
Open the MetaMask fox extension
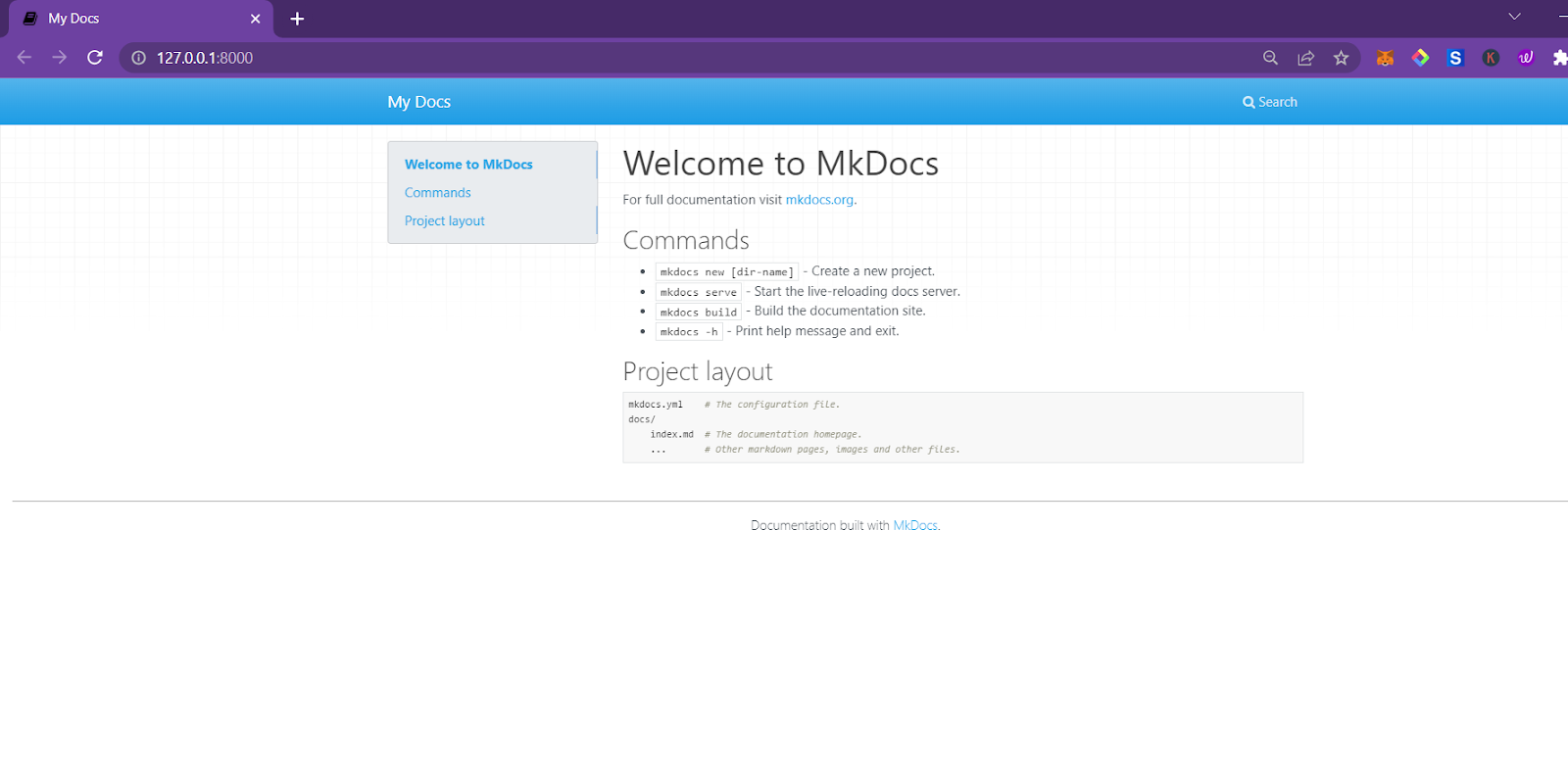pyautogui.click(x=1385, y=58)
